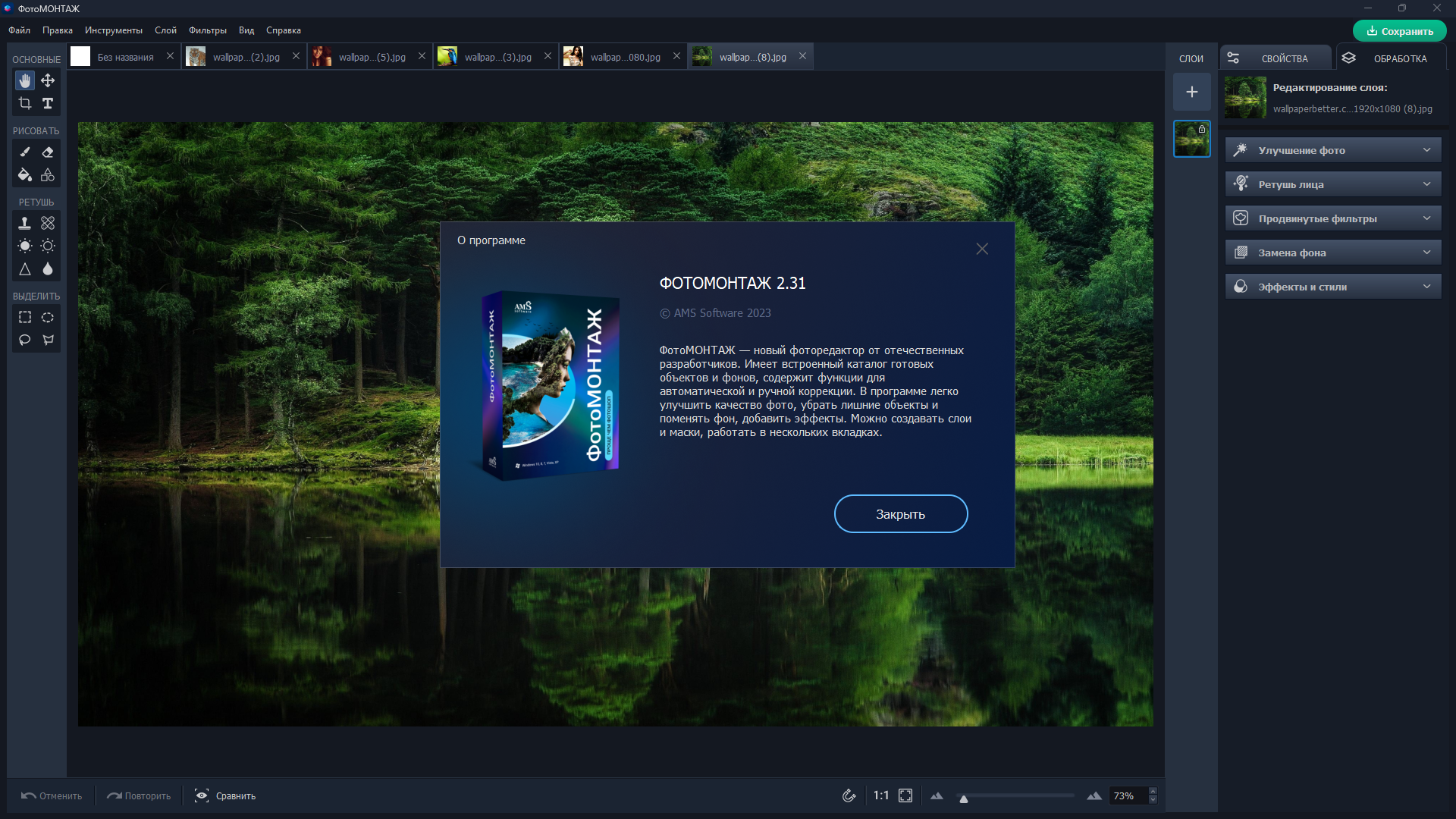This screenshot has width=1456, height=819.
Task: Open the Файл menu
Action: (x=20, y=30)
